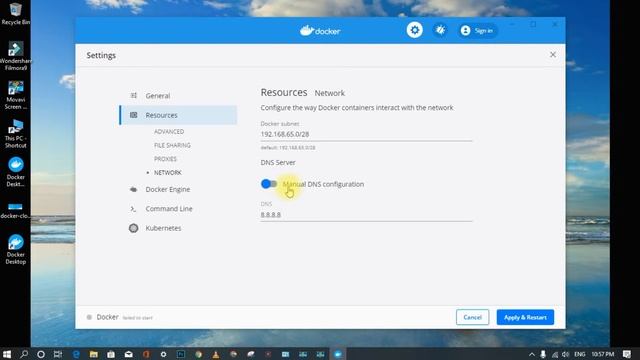Open the General settings section

(x=158, y=96)
